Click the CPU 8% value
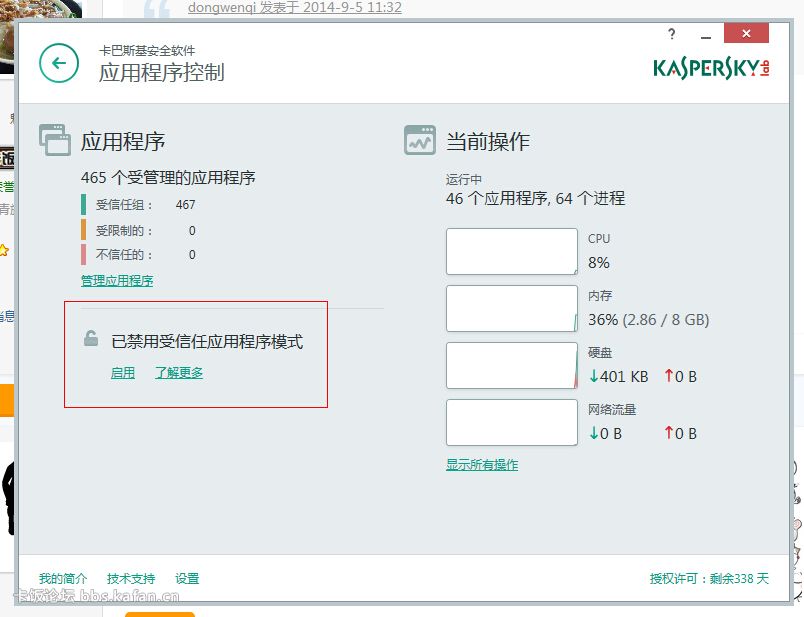The width and height of the screenshot is (804, 617). [598, 263]
